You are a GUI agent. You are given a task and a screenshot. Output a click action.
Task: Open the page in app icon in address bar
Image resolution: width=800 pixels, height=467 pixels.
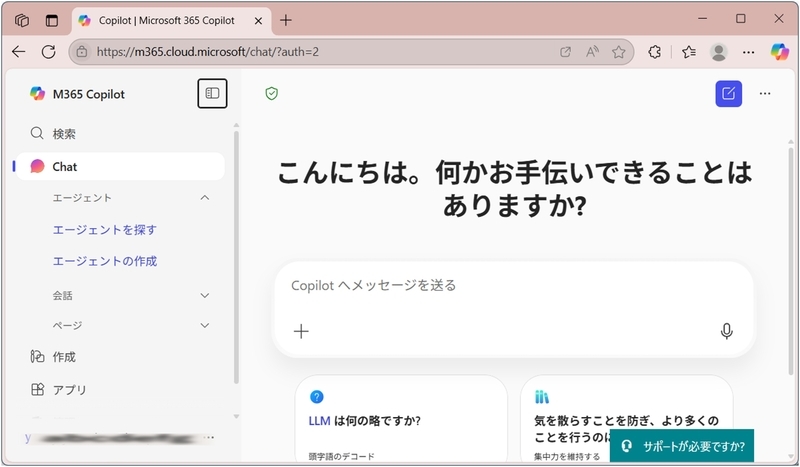[x=565, y=52]
